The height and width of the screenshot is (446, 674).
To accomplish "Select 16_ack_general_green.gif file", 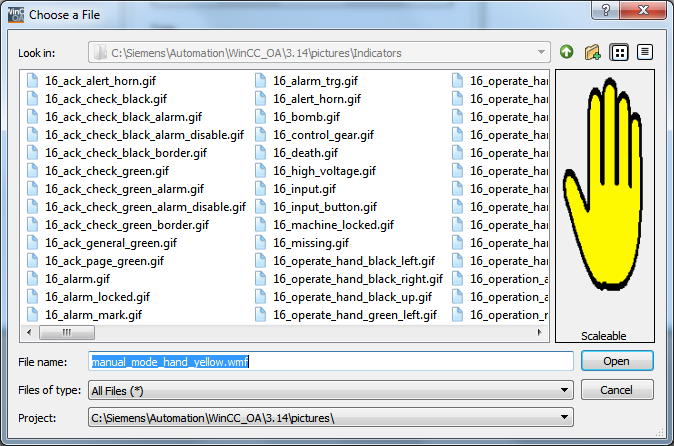I will click(111, 243).
